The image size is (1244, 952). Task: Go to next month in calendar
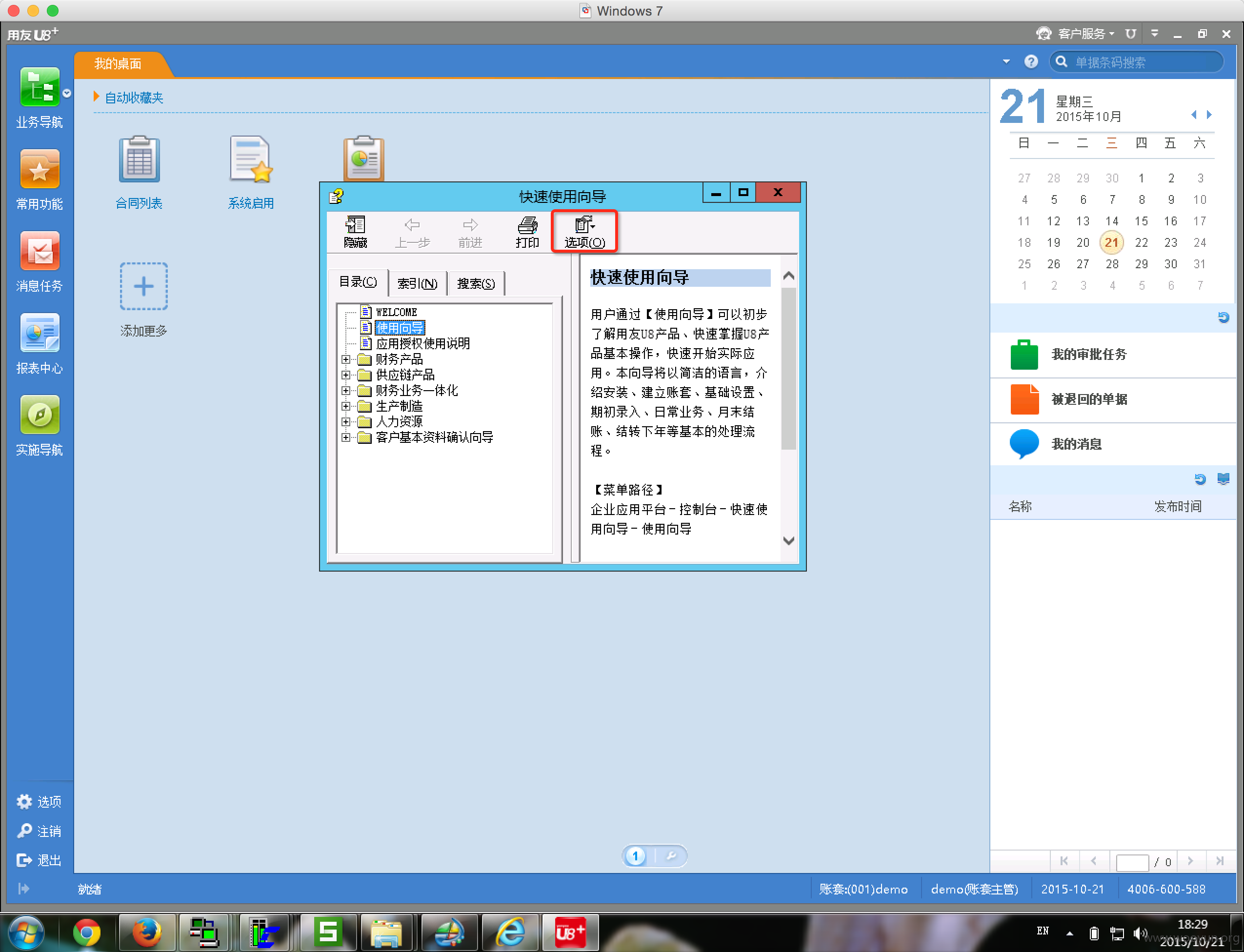[x=1209, y=115]
